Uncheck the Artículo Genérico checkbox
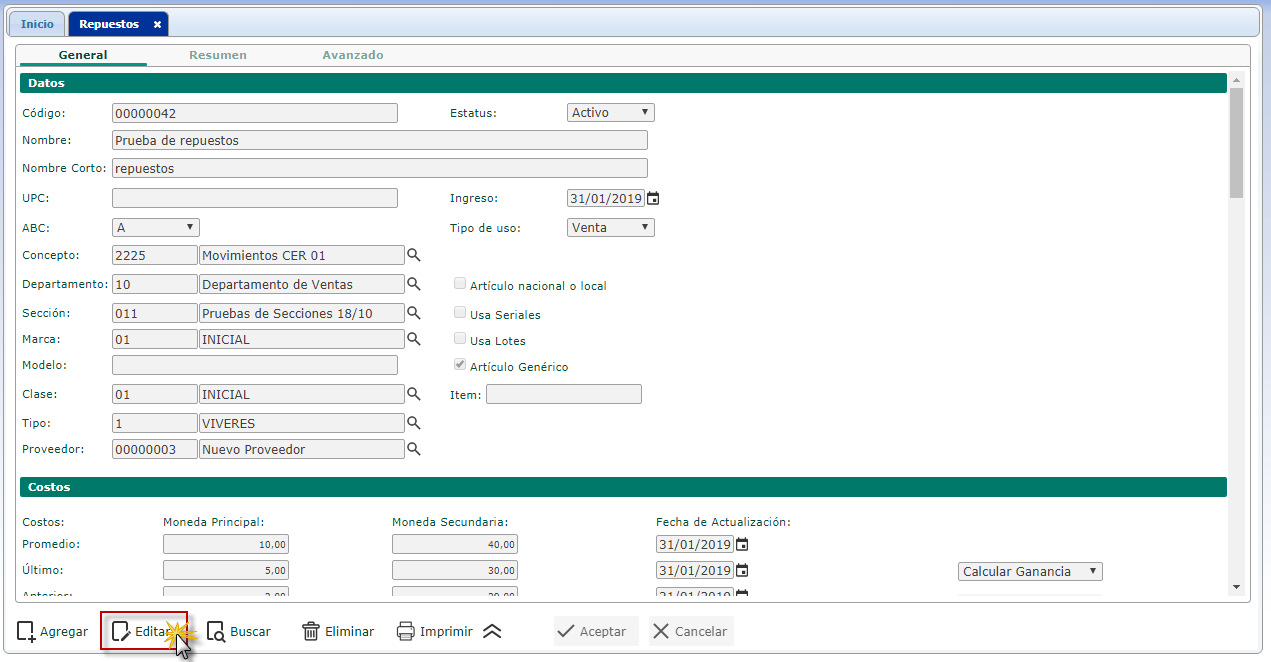1271x662 pixels. point(460,365)
